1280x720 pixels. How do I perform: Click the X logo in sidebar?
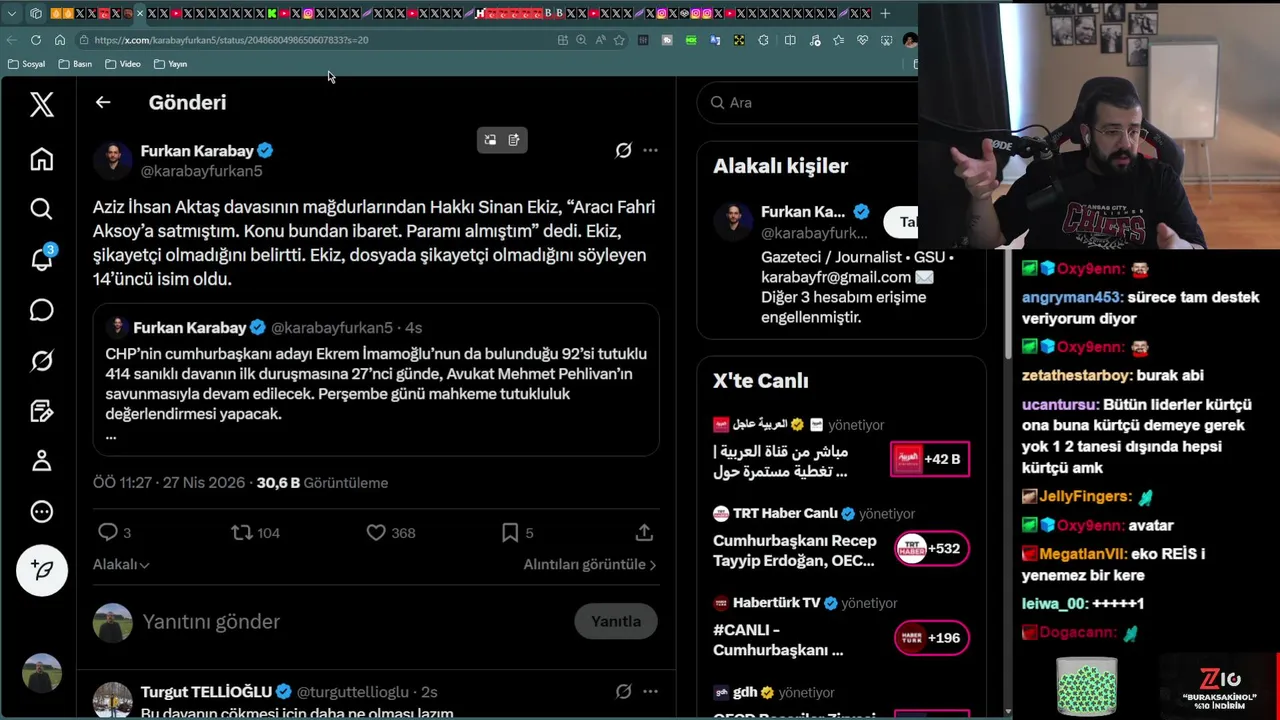coord(41,103)
